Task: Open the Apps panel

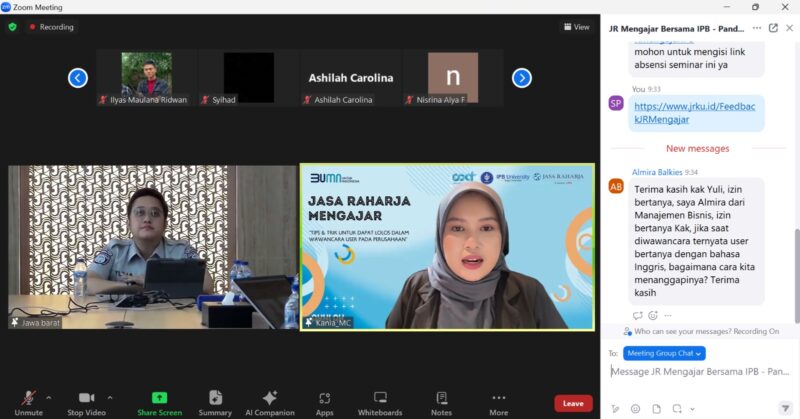Action: coord(325,399)
